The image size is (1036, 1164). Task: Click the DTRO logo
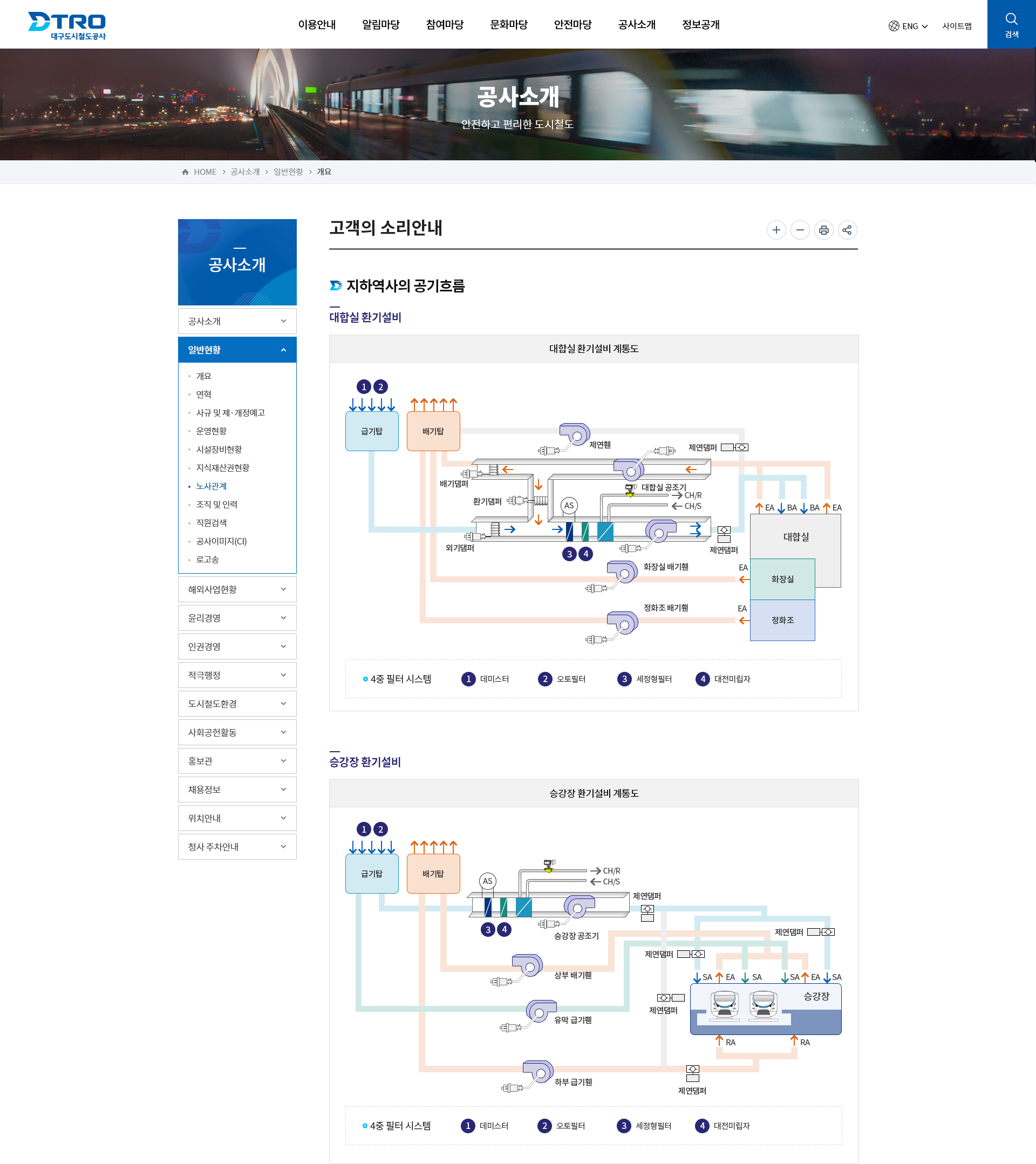point(67,25)
